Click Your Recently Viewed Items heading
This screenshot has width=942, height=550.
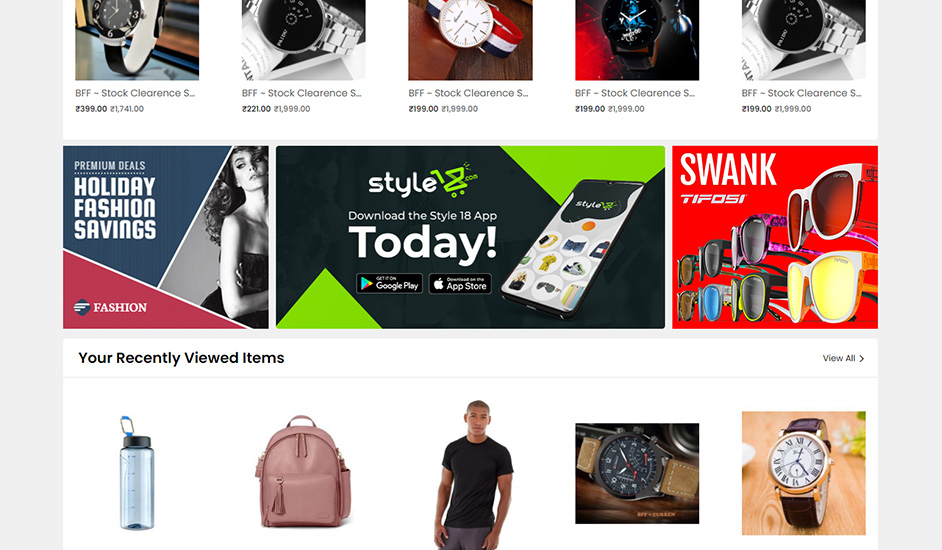click(181, 358)
